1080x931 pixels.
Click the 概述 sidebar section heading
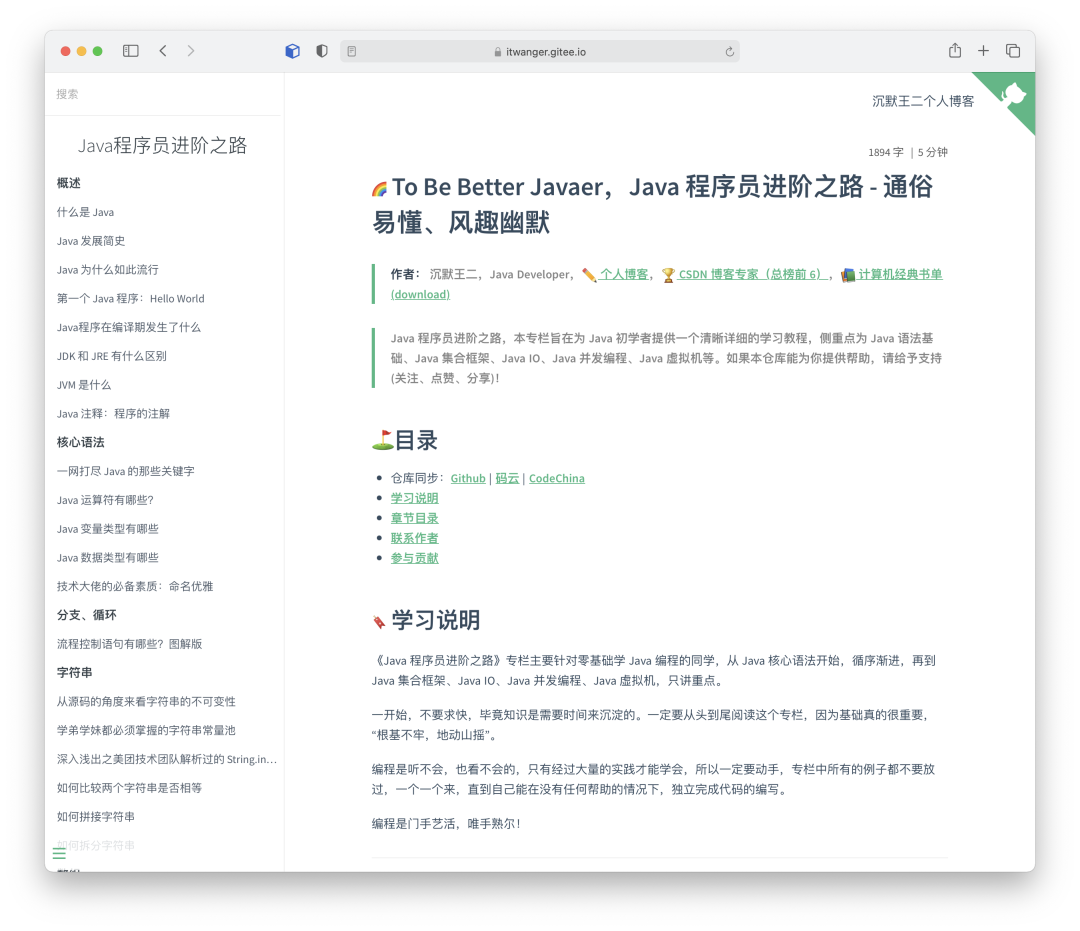click(x=69, y=183)
